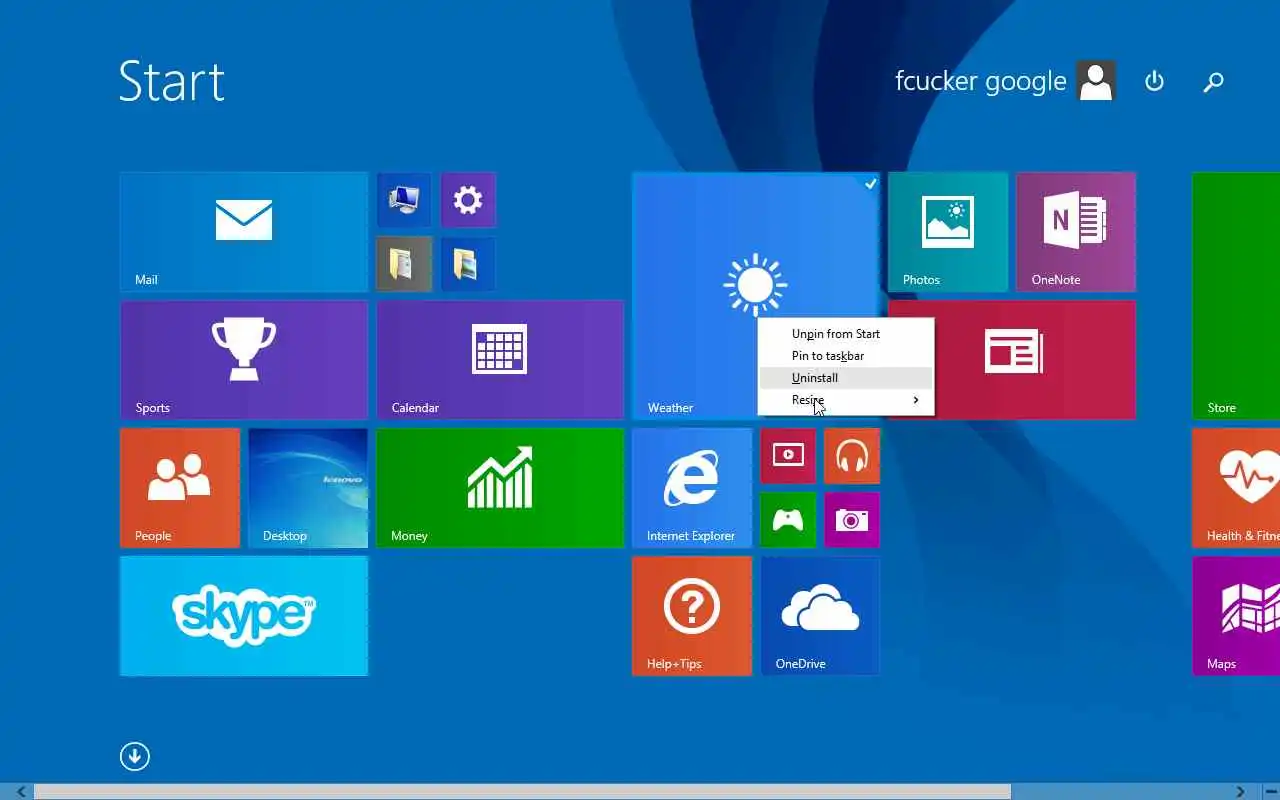This screenshot has width=1280, height=800.
Task: Open the This PC small tile
Action: tap(404, 200)
